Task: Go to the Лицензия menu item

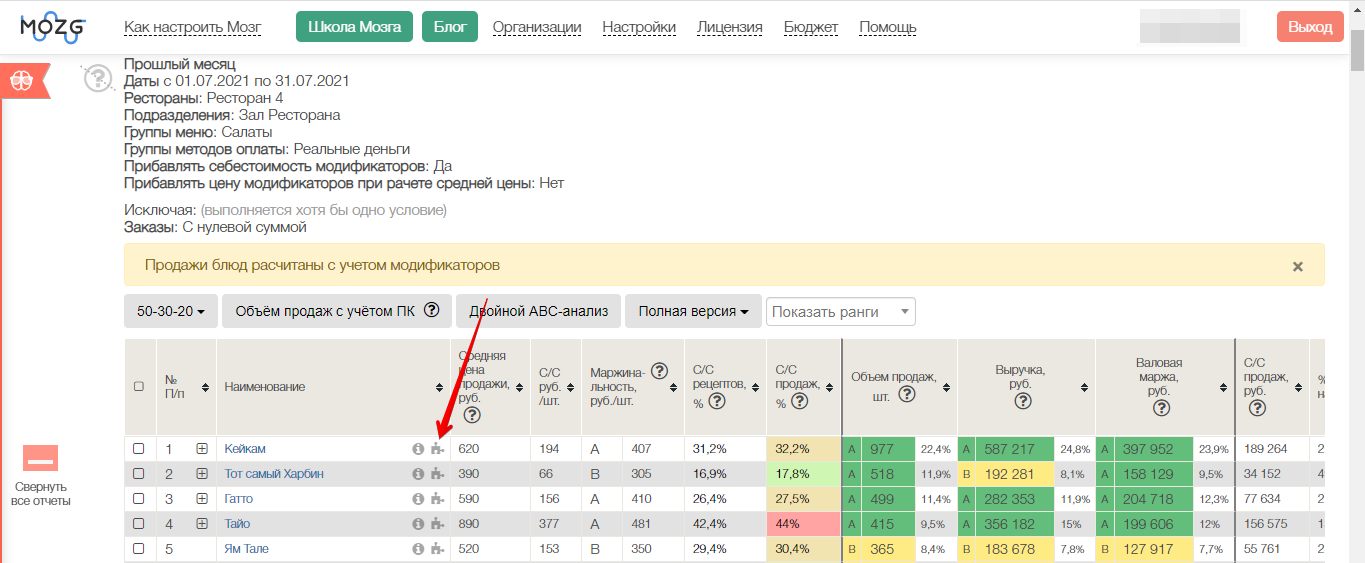Action: [x=729, y=27]
